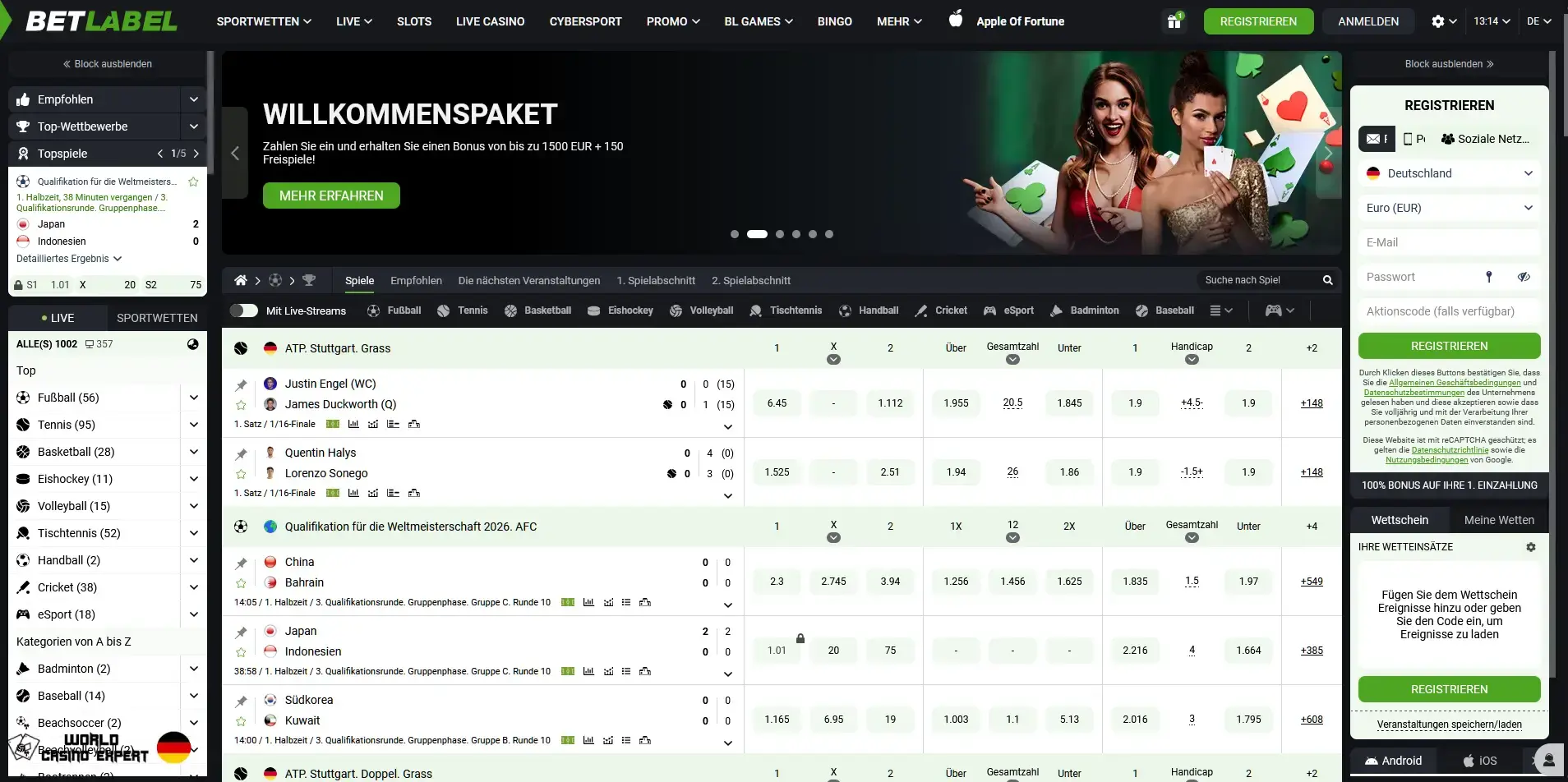Click the Cricket icon in sports bar
This screenshot has width=1568, height=782.
[x=921, y=310]
